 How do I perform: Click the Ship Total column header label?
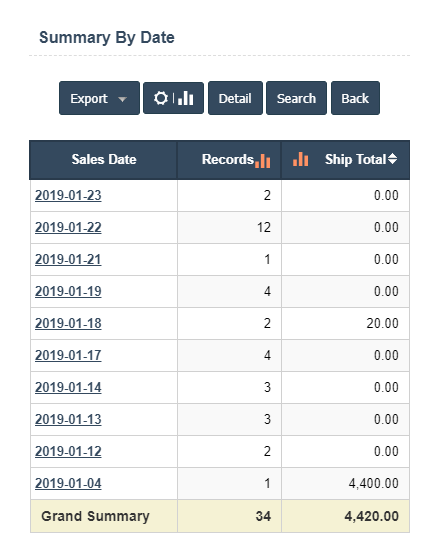(355, 160)
